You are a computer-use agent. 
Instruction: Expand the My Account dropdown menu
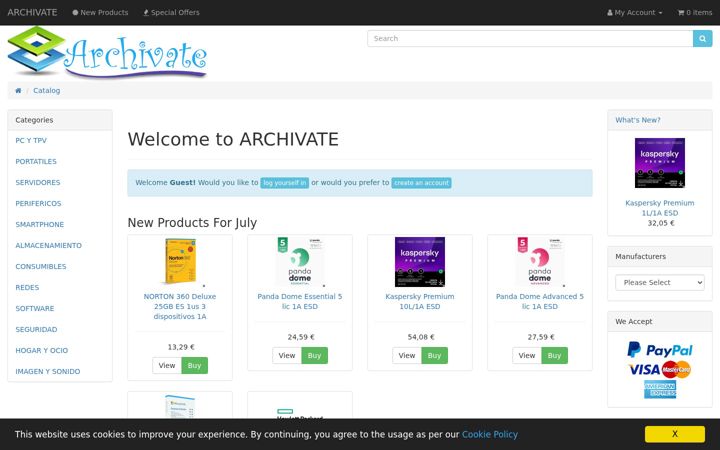(x=635, y=12)
